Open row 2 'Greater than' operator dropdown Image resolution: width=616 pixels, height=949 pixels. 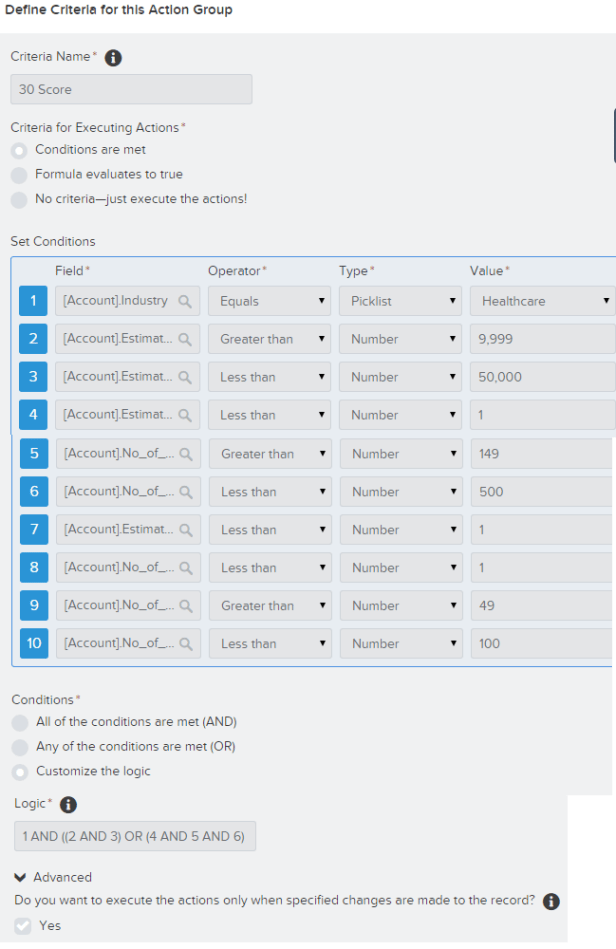pos(269,339)
